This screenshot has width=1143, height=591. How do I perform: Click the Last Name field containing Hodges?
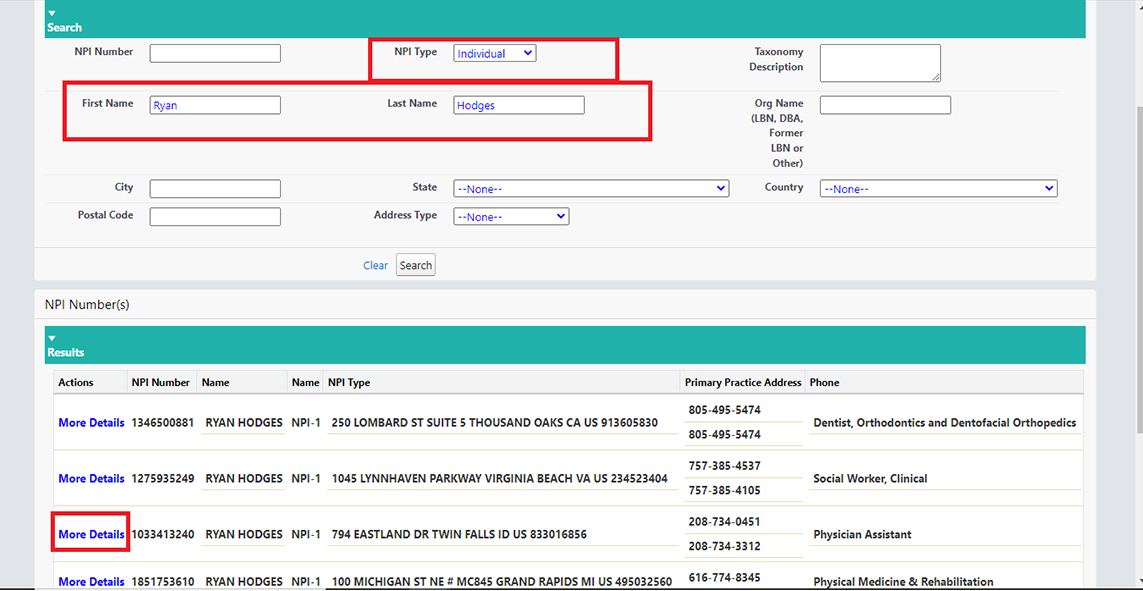pyautogui.click(x=518, y=105)
